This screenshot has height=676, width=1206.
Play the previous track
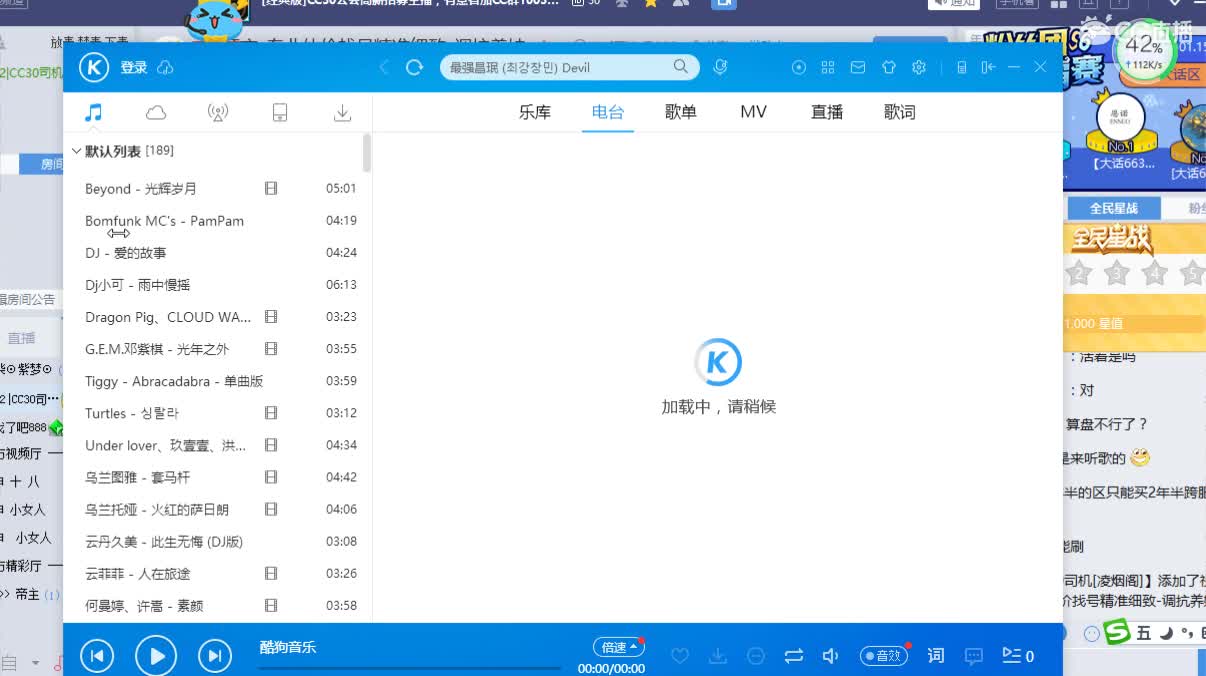coord(97,656)
